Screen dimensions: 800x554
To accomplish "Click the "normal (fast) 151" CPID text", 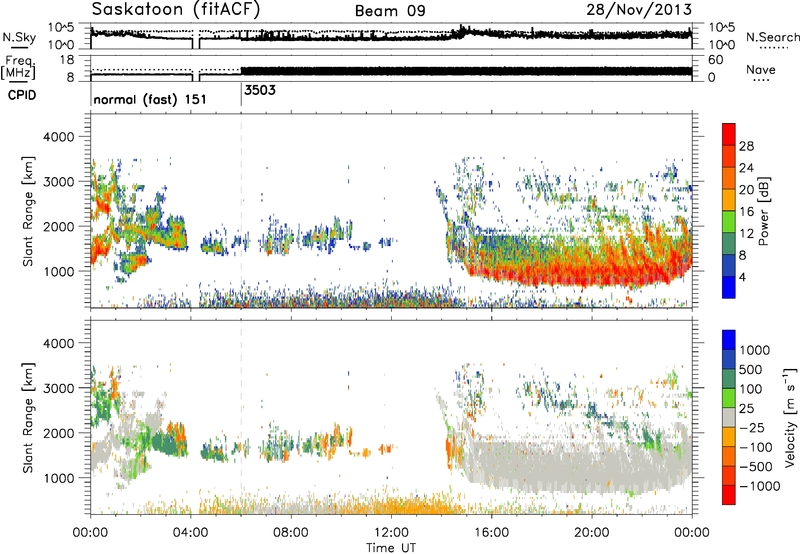I will coord(150,99).
